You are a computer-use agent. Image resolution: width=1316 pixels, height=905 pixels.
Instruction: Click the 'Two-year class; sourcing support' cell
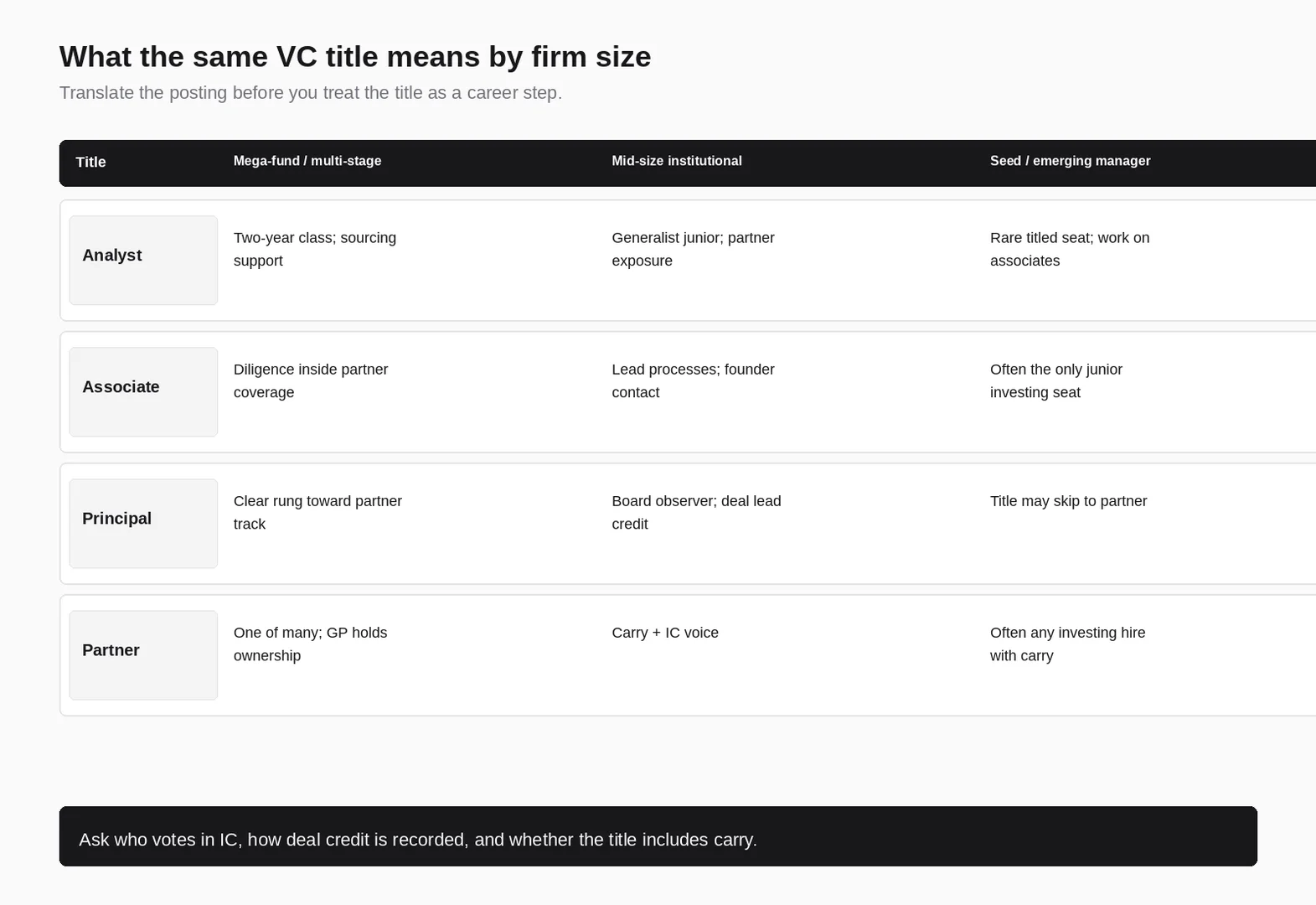pos(315,249)
